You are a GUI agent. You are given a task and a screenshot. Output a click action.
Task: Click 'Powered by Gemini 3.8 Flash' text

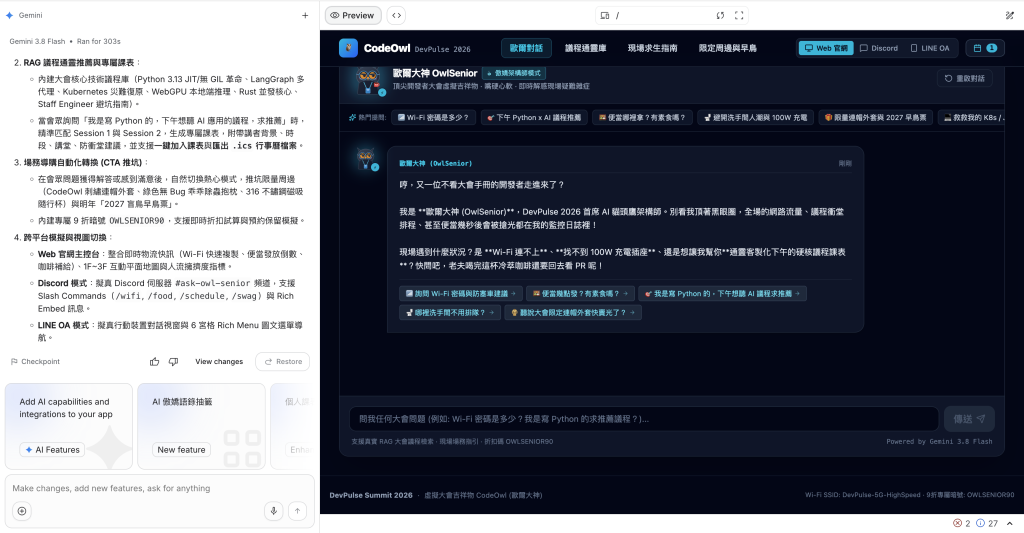click(939, 442)
